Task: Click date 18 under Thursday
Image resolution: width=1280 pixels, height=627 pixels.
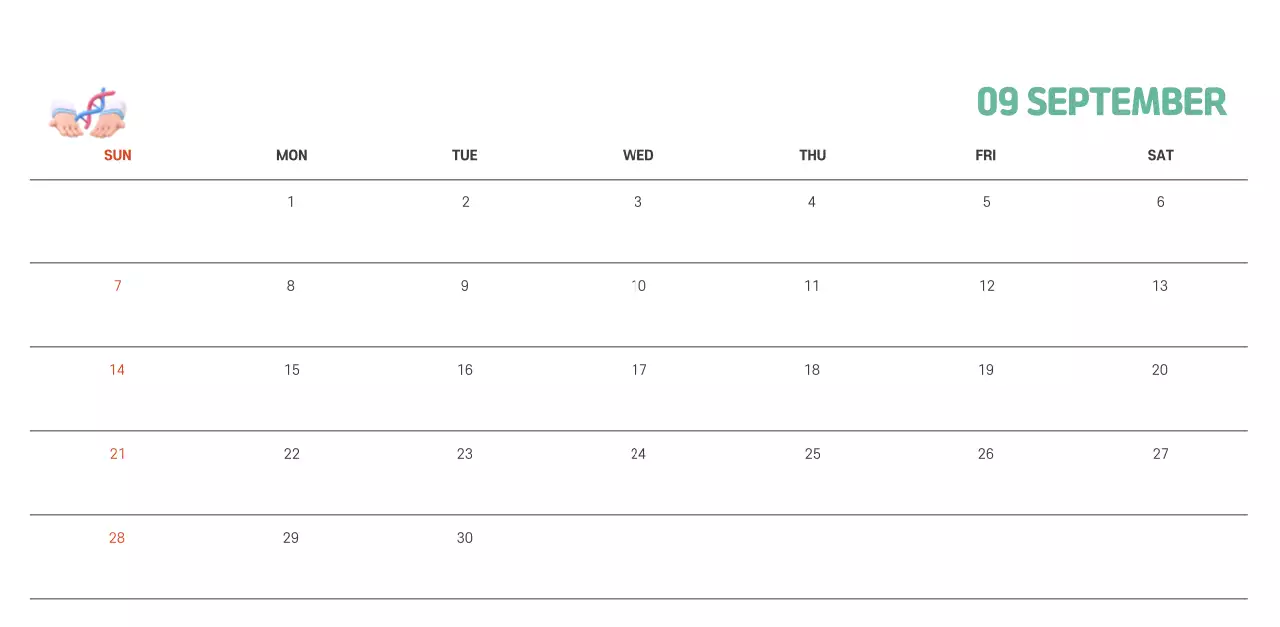Action: (x=812, y=370)
